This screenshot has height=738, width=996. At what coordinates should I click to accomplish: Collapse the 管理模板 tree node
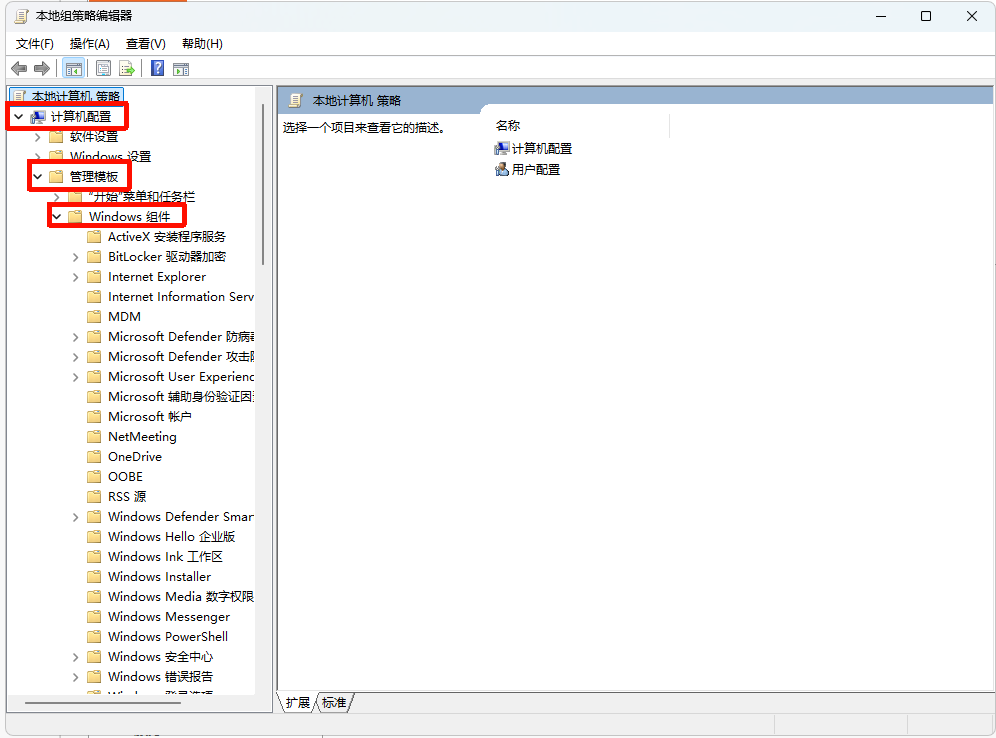pyautogui.click(x=38, y=177)
